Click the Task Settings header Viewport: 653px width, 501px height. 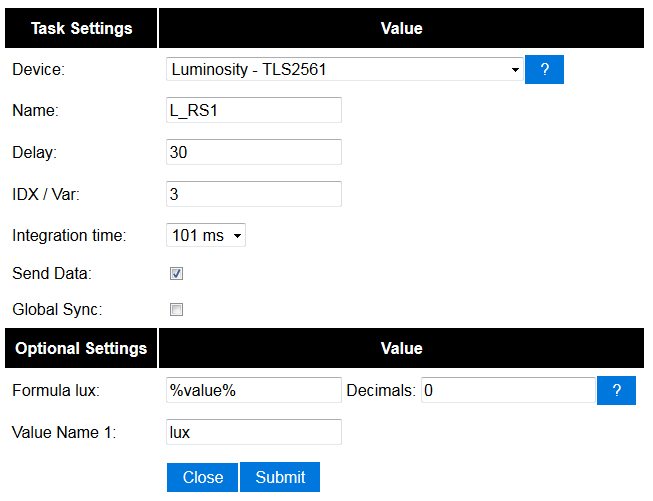[81, 28]
